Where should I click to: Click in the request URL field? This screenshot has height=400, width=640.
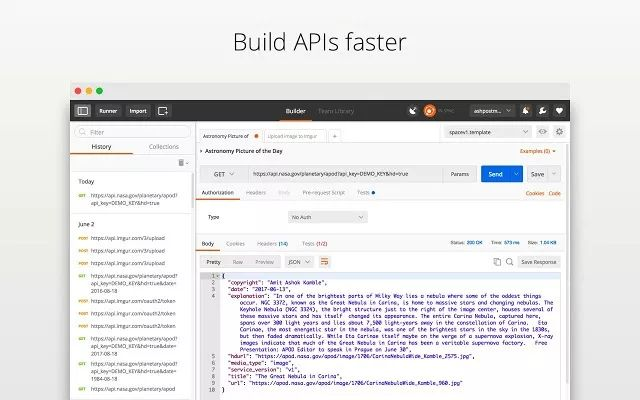346,174
